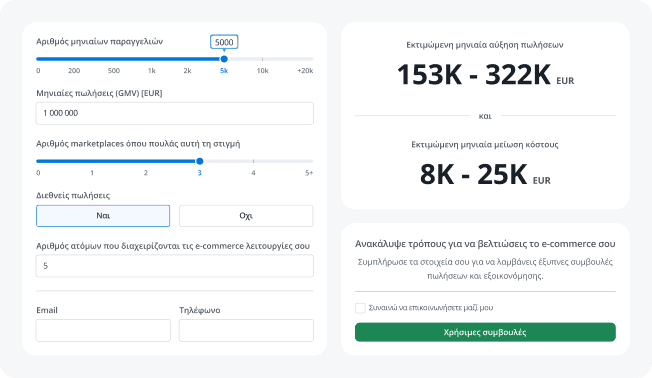Set monthly orders slider to 1k mark
The height and width of the screenshot is (378, 652).
click(152, 59)
